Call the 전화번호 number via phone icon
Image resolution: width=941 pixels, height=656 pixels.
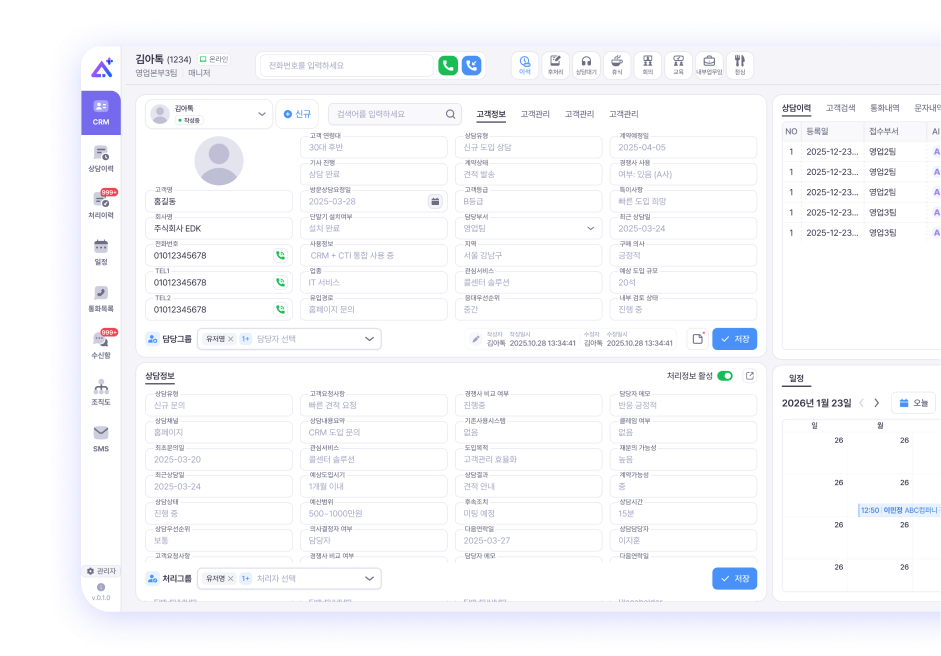pos(280,255)
